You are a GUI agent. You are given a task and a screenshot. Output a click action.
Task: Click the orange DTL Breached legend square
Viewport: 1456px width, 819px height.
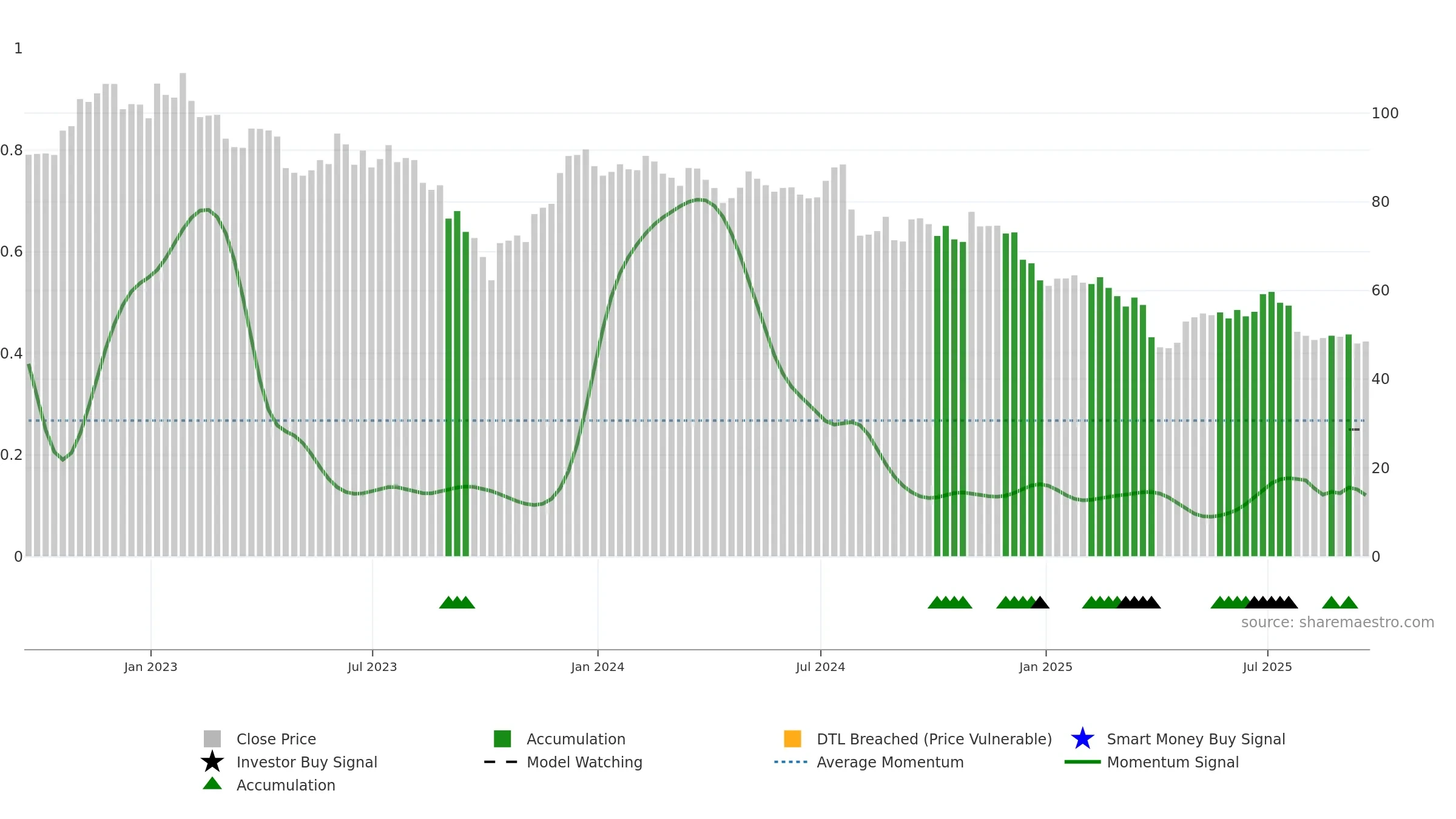(792, 739)
